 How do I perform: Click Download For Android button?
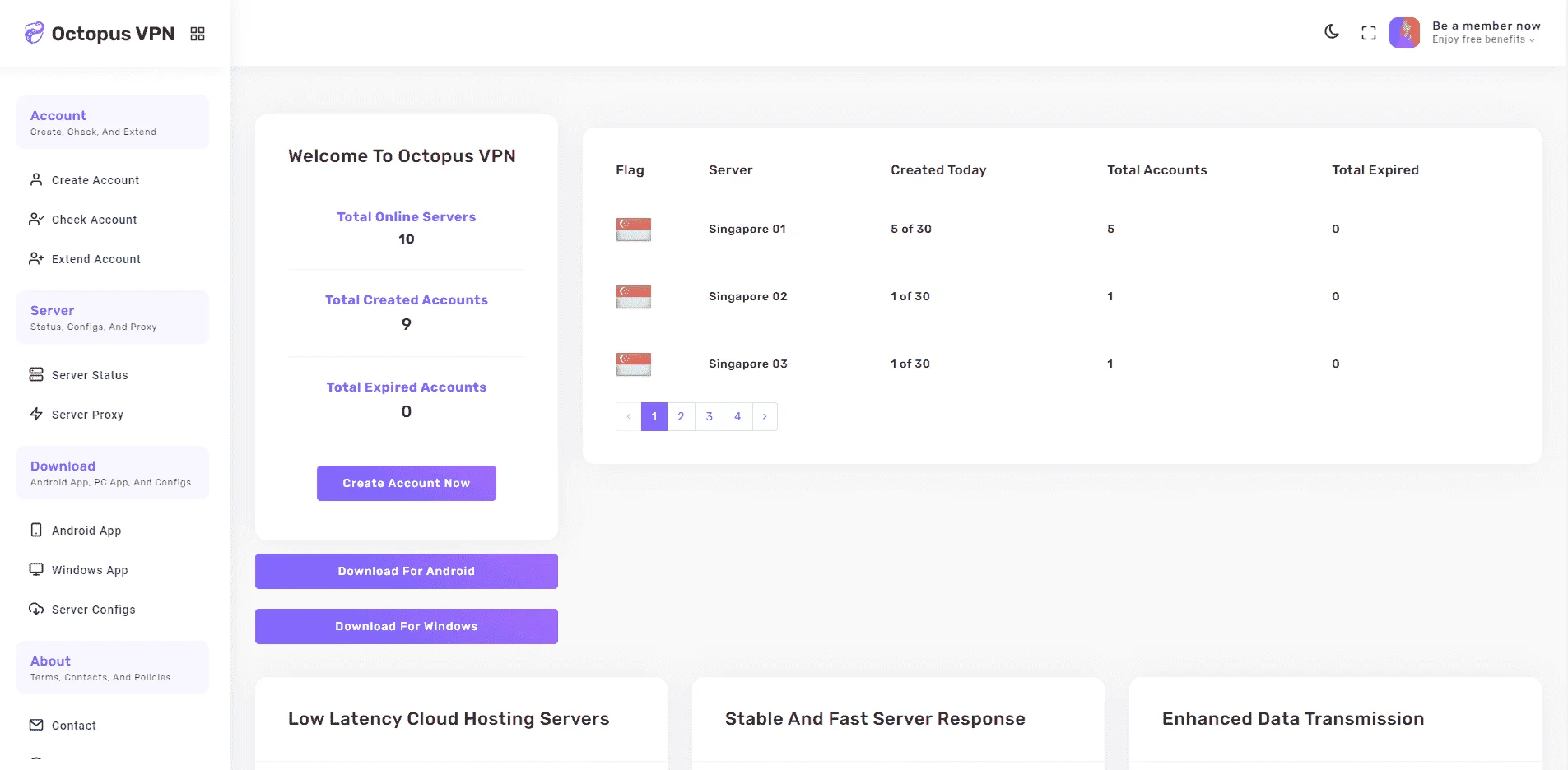click(407, 571)
